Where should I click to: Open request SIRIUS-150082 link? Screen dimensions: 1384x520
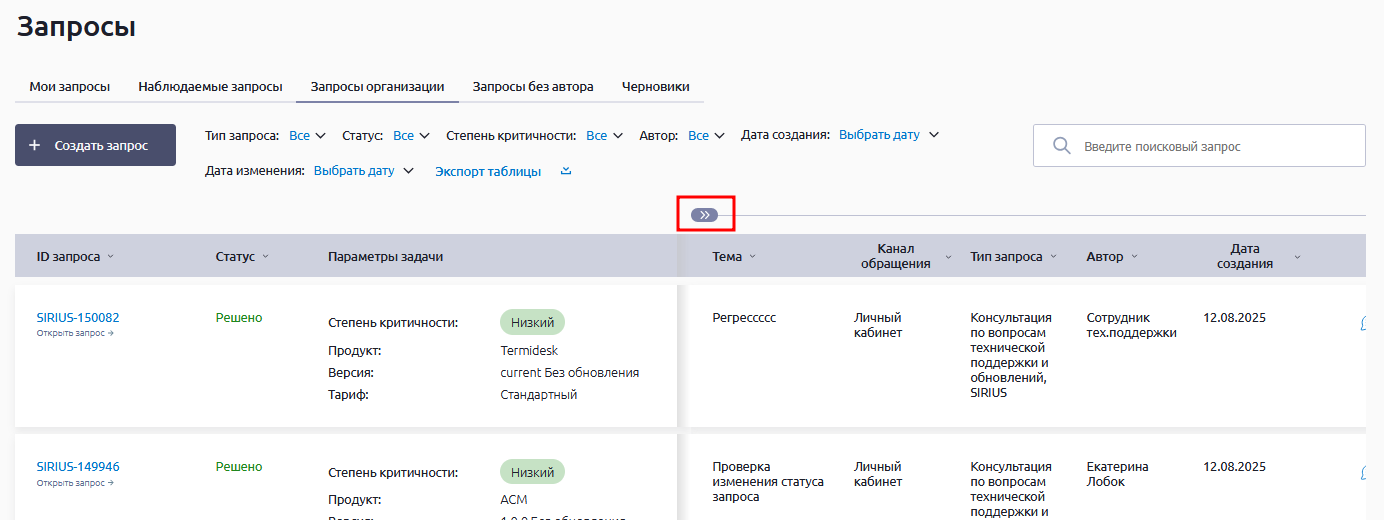click(78, 318)
